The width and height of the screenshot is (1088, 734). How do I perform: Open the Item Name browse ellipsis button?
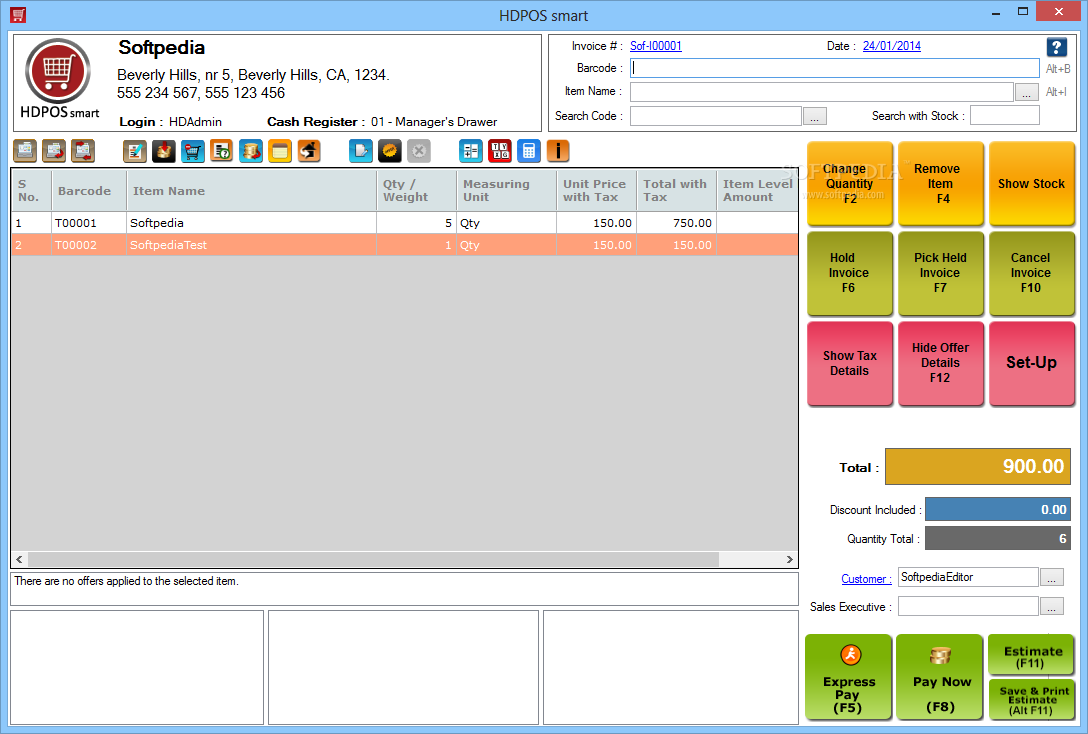pos(1027,92)
